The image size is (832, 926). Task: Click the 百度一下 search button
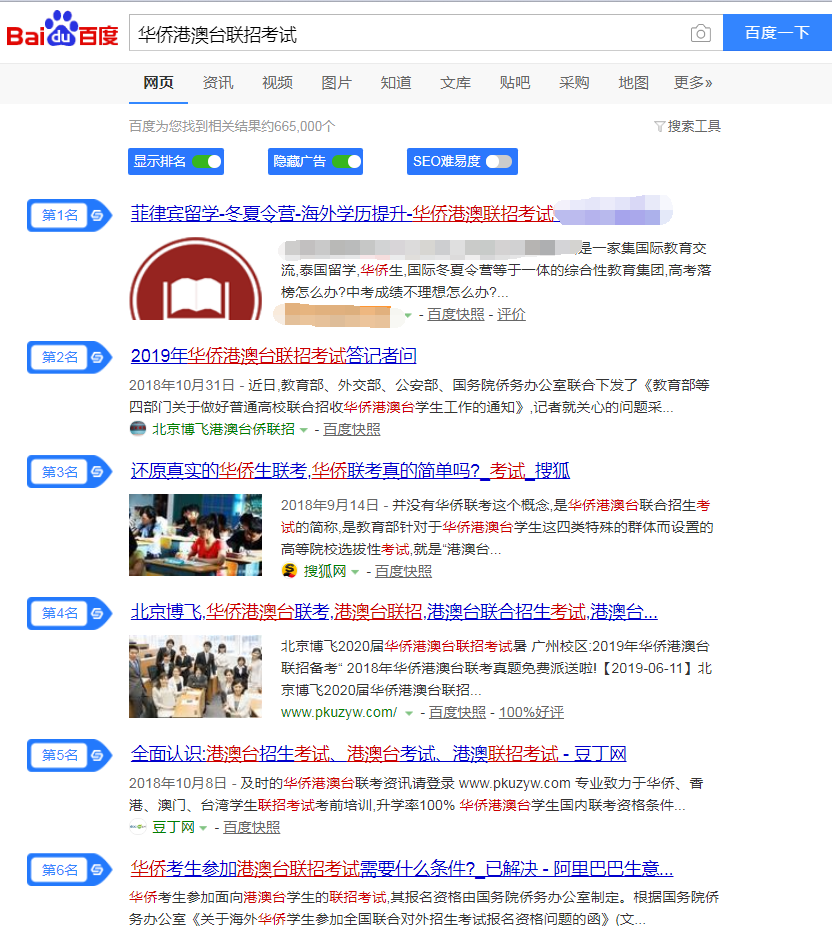click(777, 32)
